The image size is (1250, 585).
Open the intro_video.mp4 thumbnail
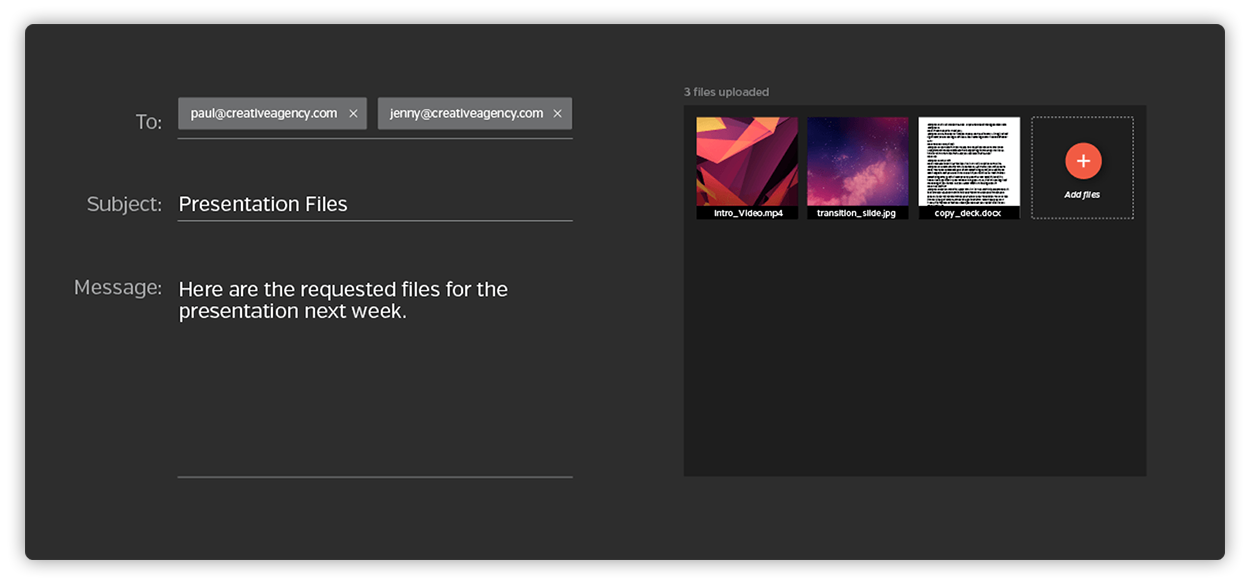click(x=746, y=160)
